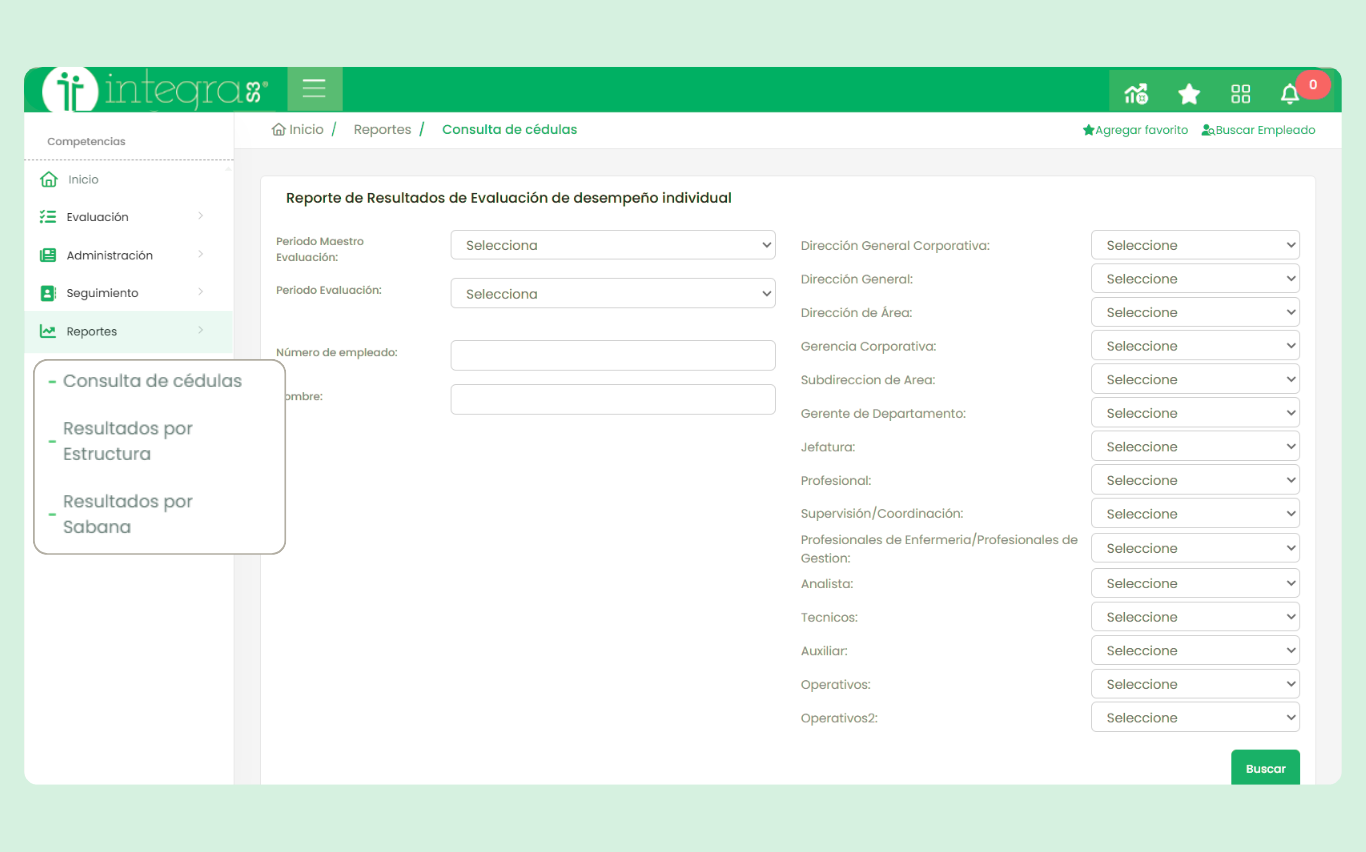
Task: Select Resultados por Estructura submenu item
Action: (x=127, y=441)
